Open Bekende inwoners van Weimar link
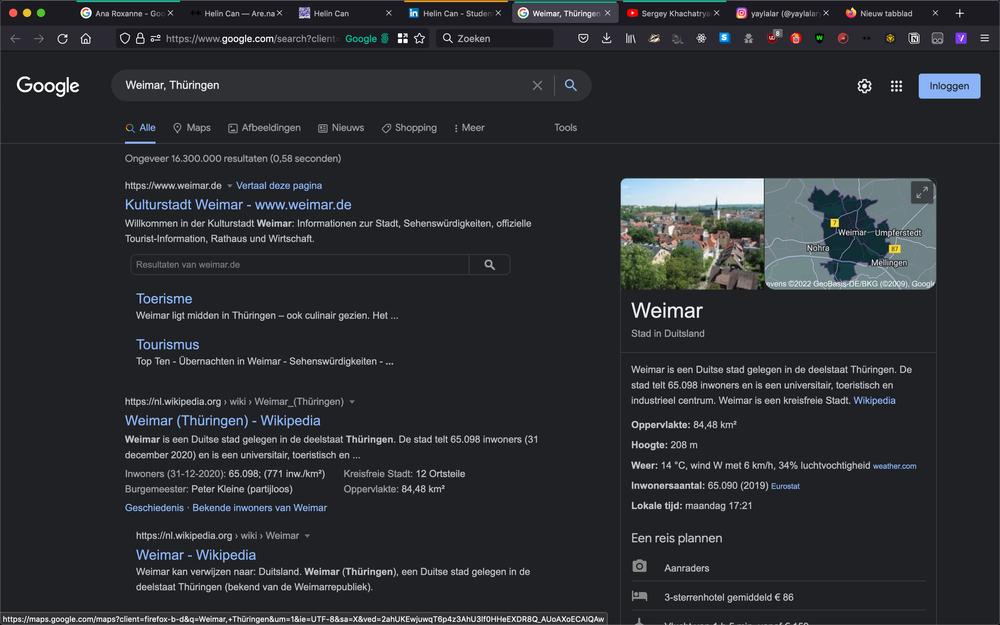1000x625 pixels. [x=260, y=508]
